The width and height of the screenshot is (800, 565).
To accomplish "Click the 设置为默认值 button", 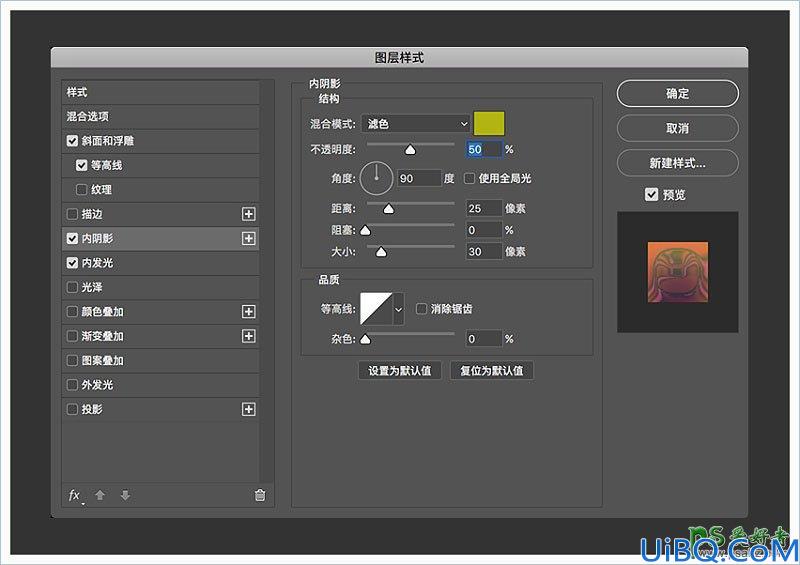I will 399,371.
